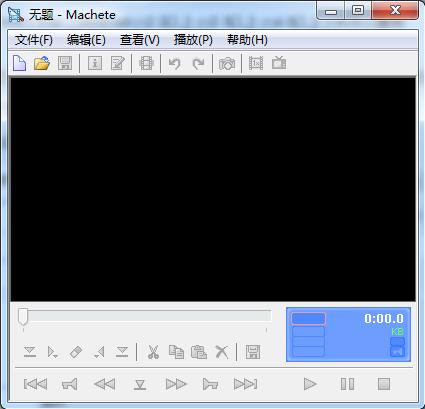Click the 0:00.0 time display panel
The height and width of the screenshot is (409, 425).
click(x=348, y=334)
